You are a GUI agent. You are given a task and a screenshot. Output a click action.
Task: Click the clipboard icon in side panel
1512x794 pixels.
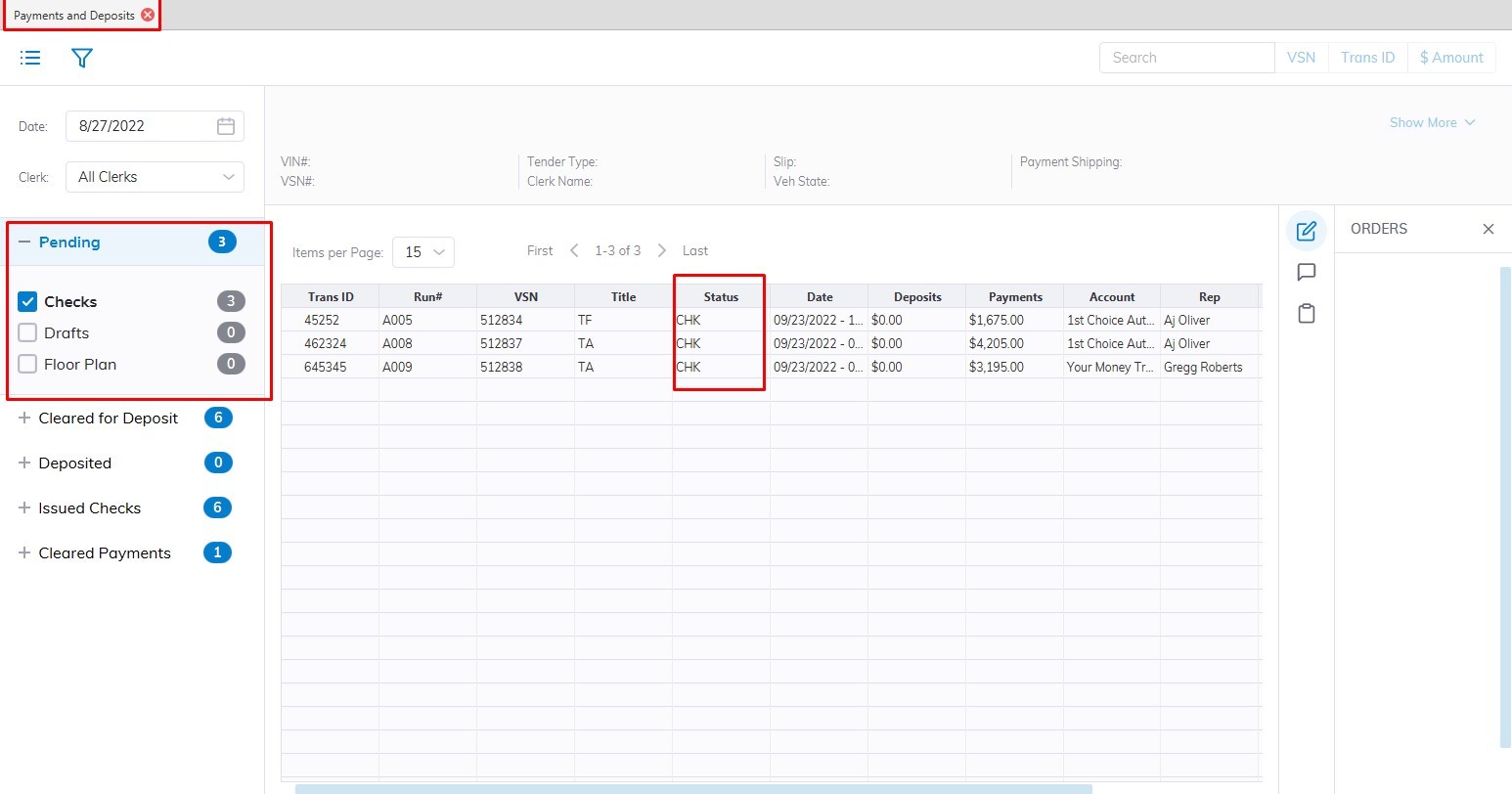coord(1306,314)
